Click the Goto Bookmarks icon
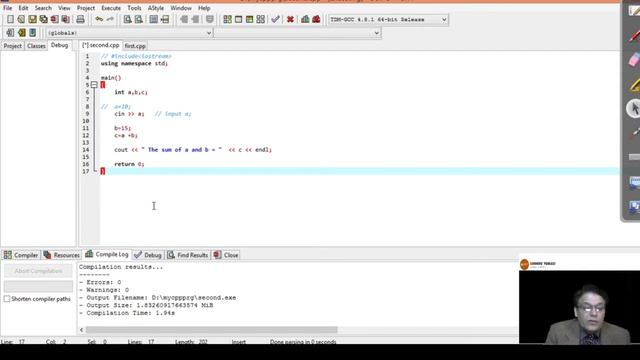Image resolution: width=640 pixels, height=360 pixels. point(32,33)
